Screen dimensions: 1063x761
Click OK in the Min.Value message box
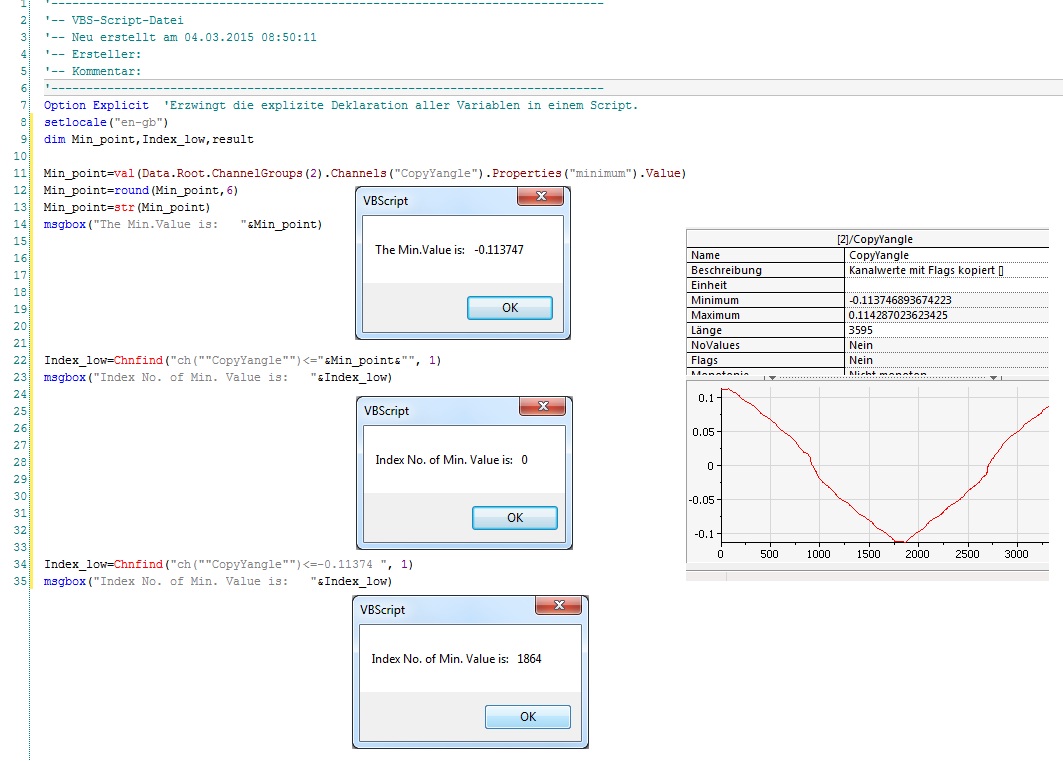click(x=510, y=308)
